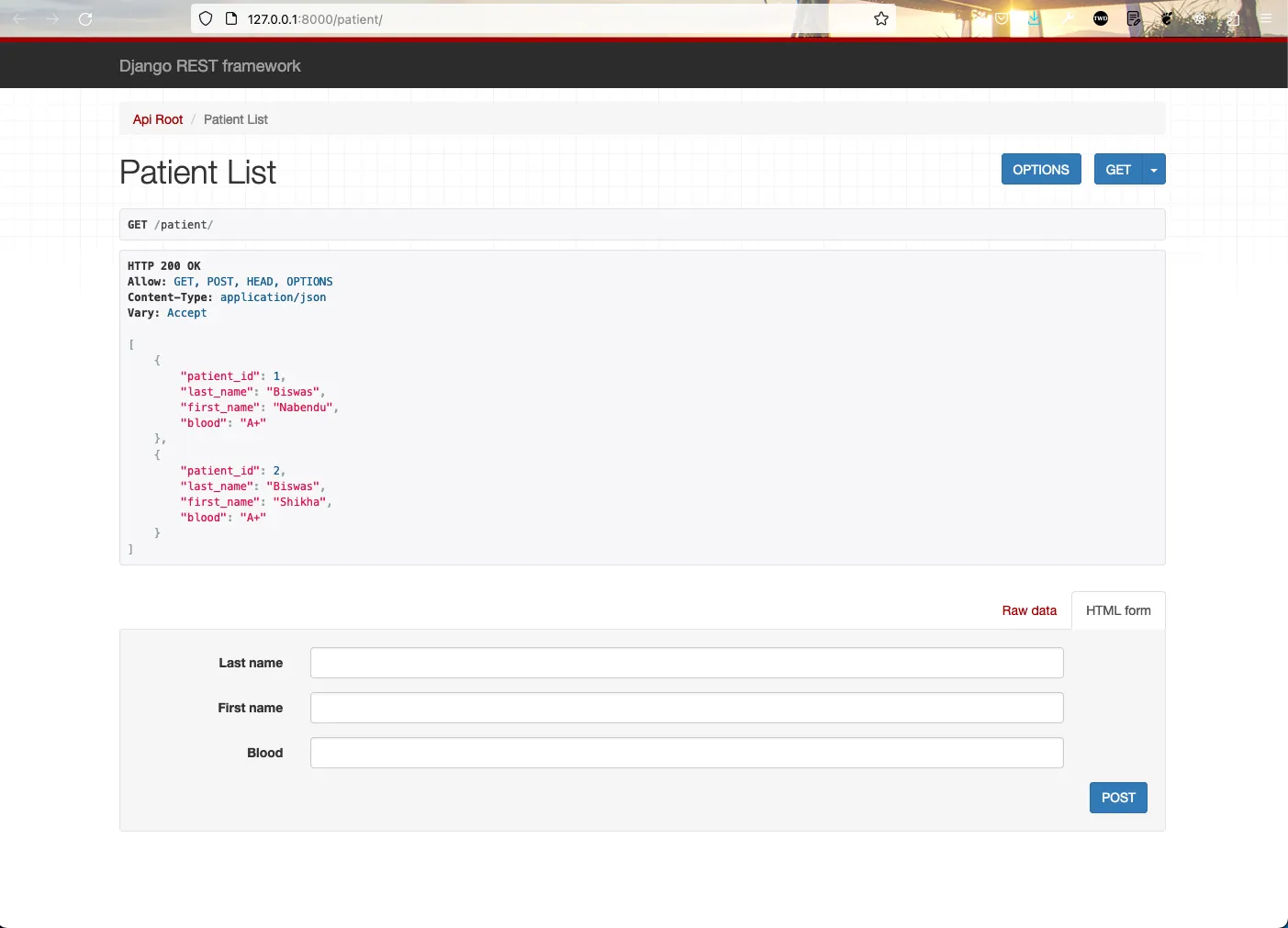Expand the GET format dropdown arrow
This screenshot has height=928, width=1288.
tap(1154, 169)
